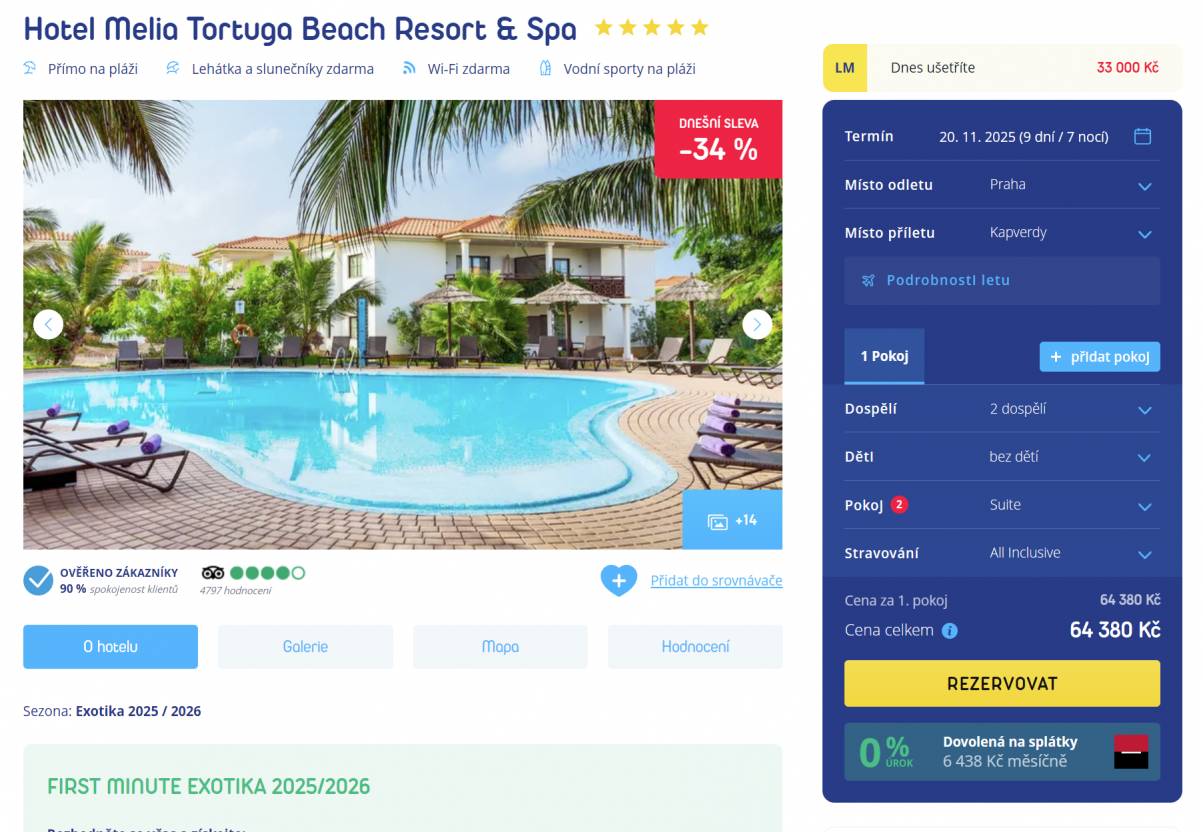This screenshot has height=832, width=1203.
Task: Click Přidat do srovnávače link
Action: coord(716,580)
